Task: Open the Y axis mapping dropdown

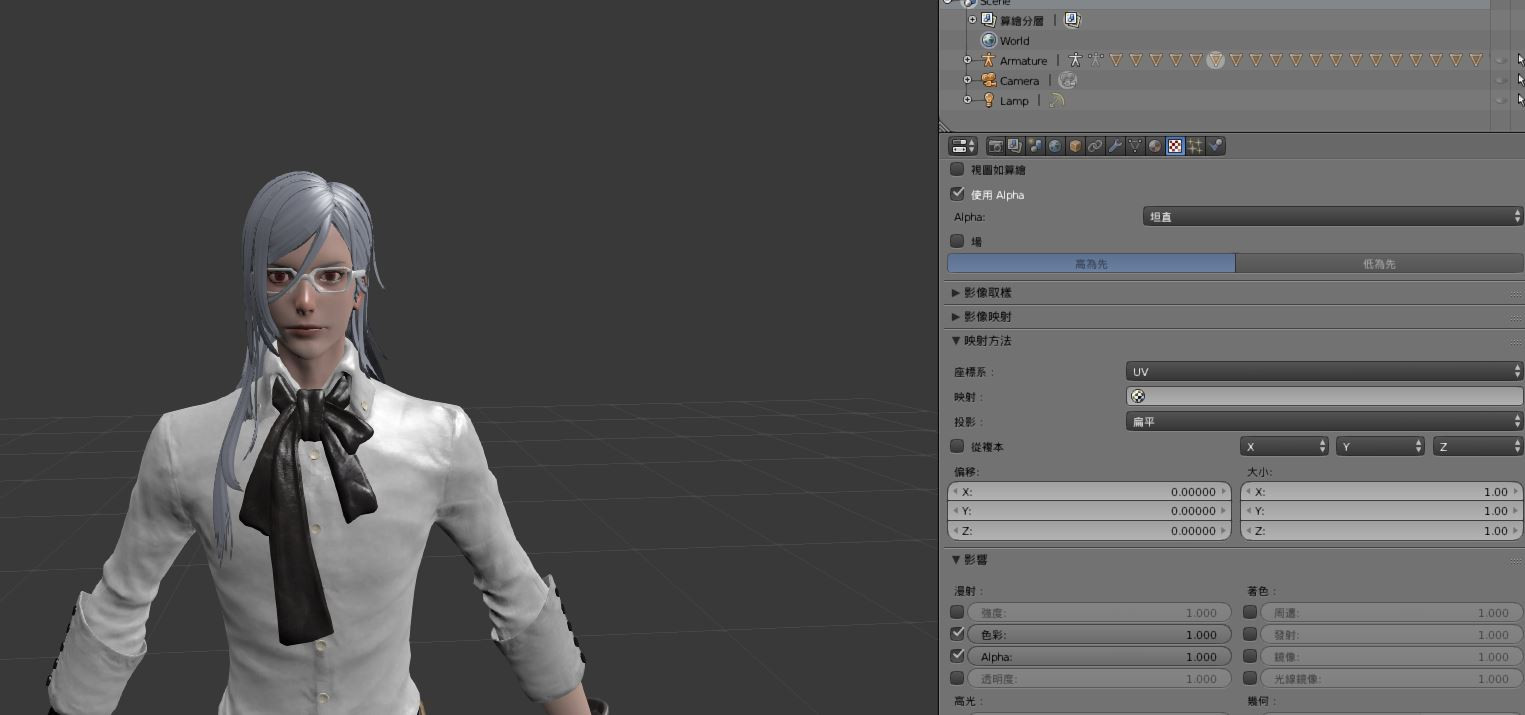Action: pyautogui.click(x=1380, y=447)
